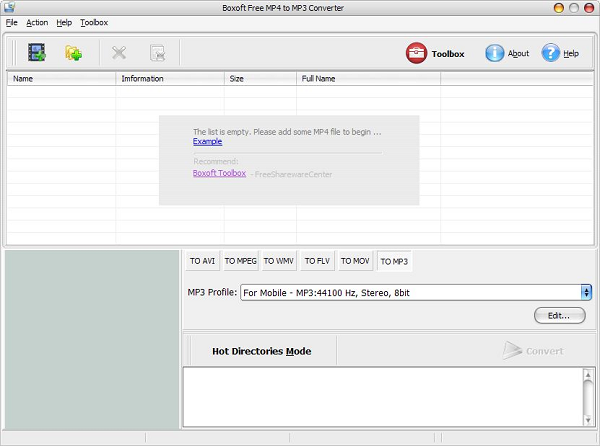Open the MP3 Profile dropdown arrow
The height and width of the screenshot is (446, 600).
point(586,293)
